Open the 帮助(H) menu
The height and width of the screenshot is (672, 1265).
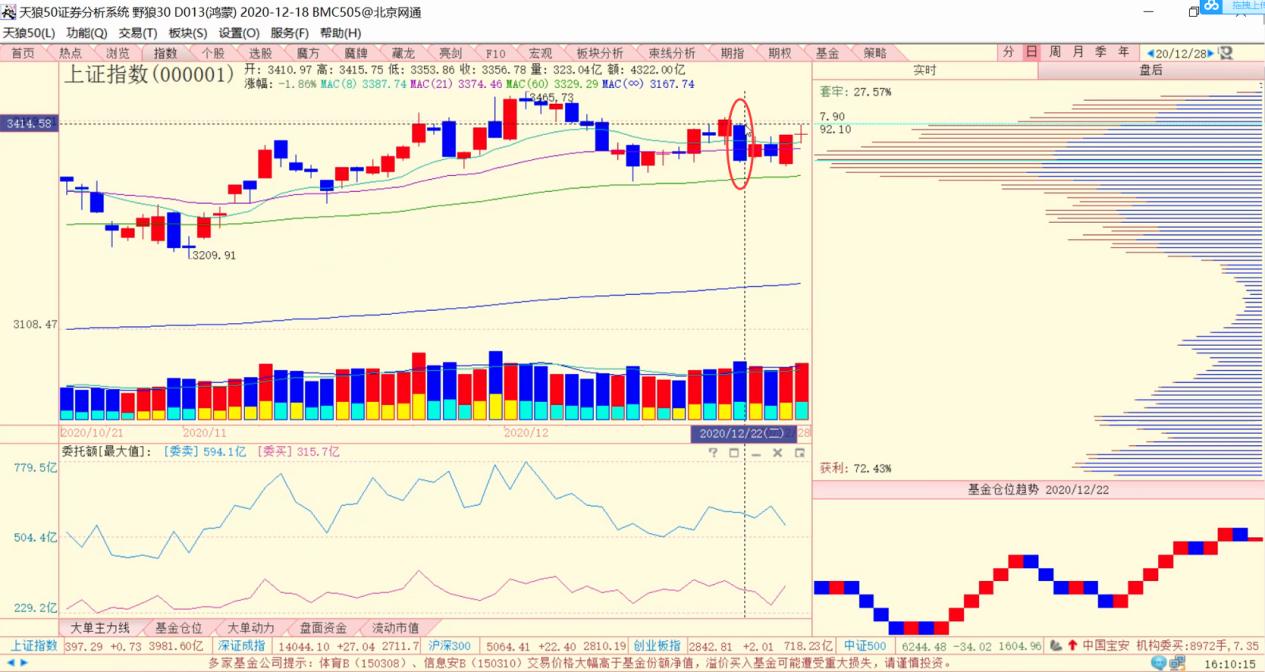340,33
